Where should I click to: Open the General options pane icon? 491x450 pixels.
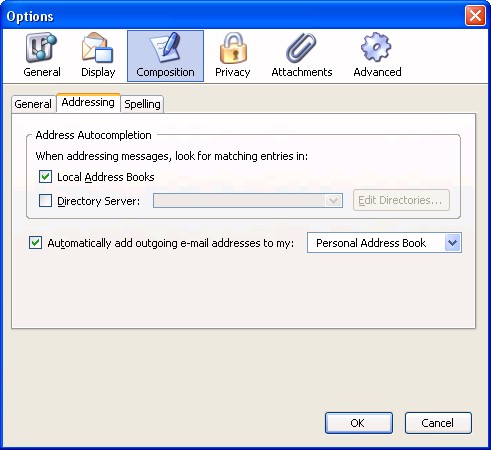tap(41, 47)
